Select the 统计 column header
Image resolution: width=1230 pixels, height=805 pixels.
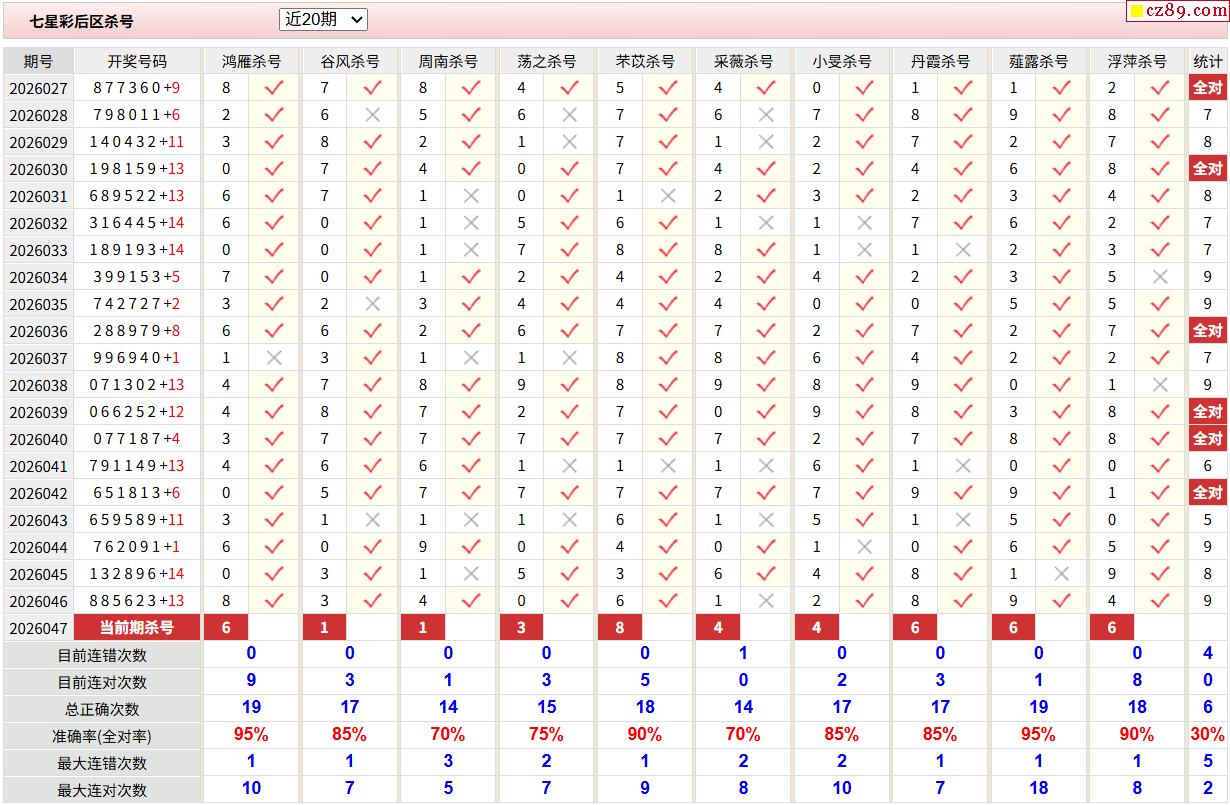tap(1207, 61)
